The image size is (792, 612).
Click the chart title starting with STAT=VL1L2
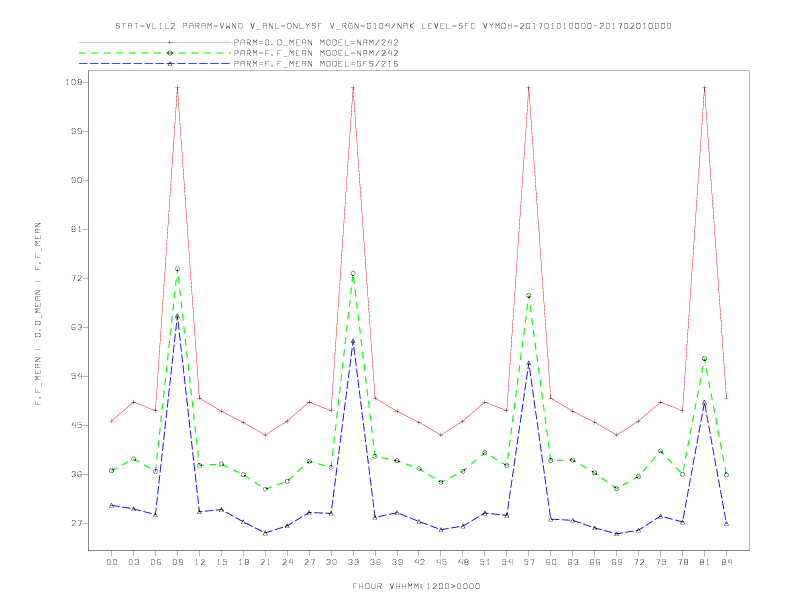(393, 26)
